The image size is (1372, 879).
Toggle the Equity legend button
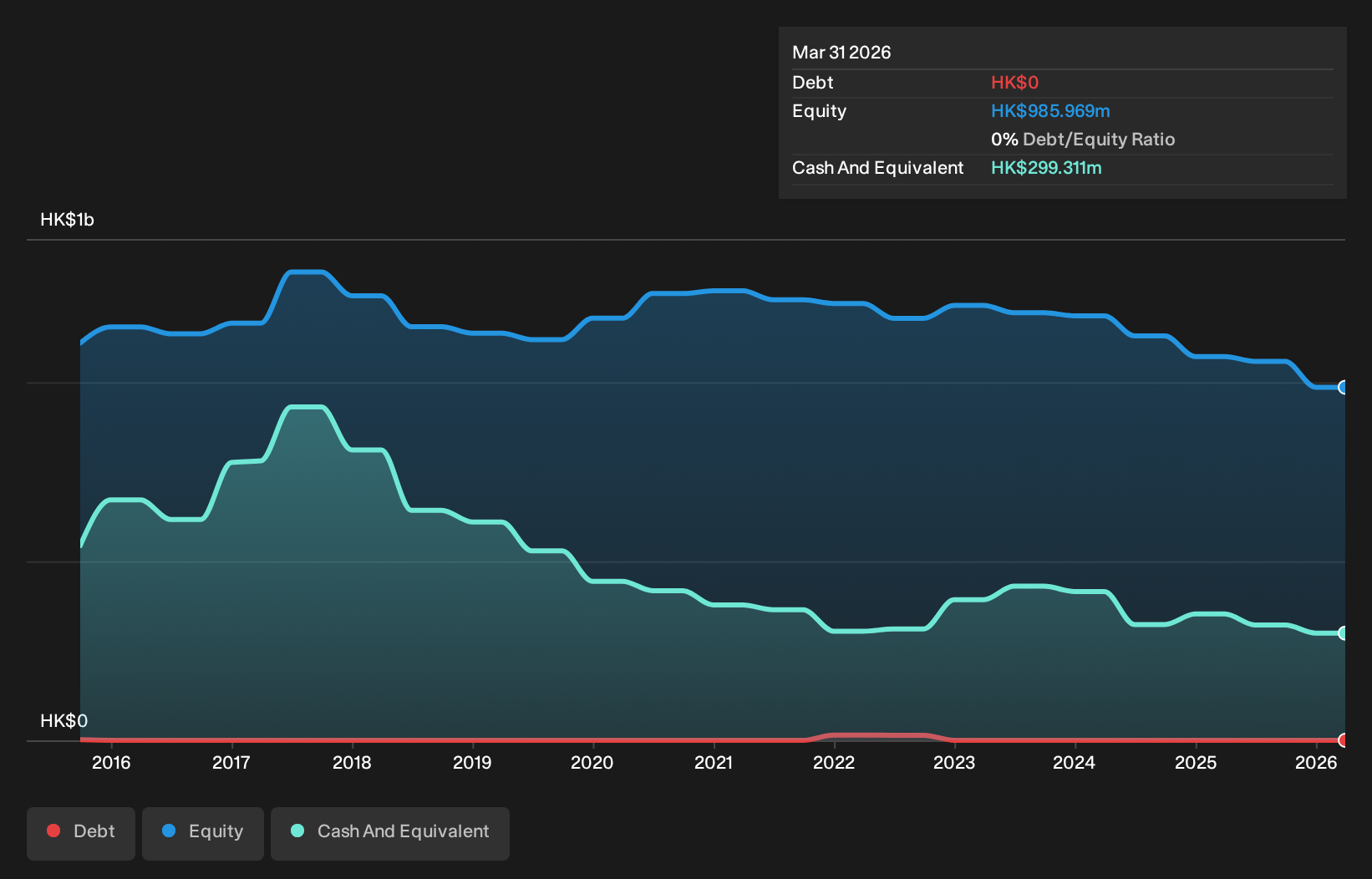coord(203,833)
